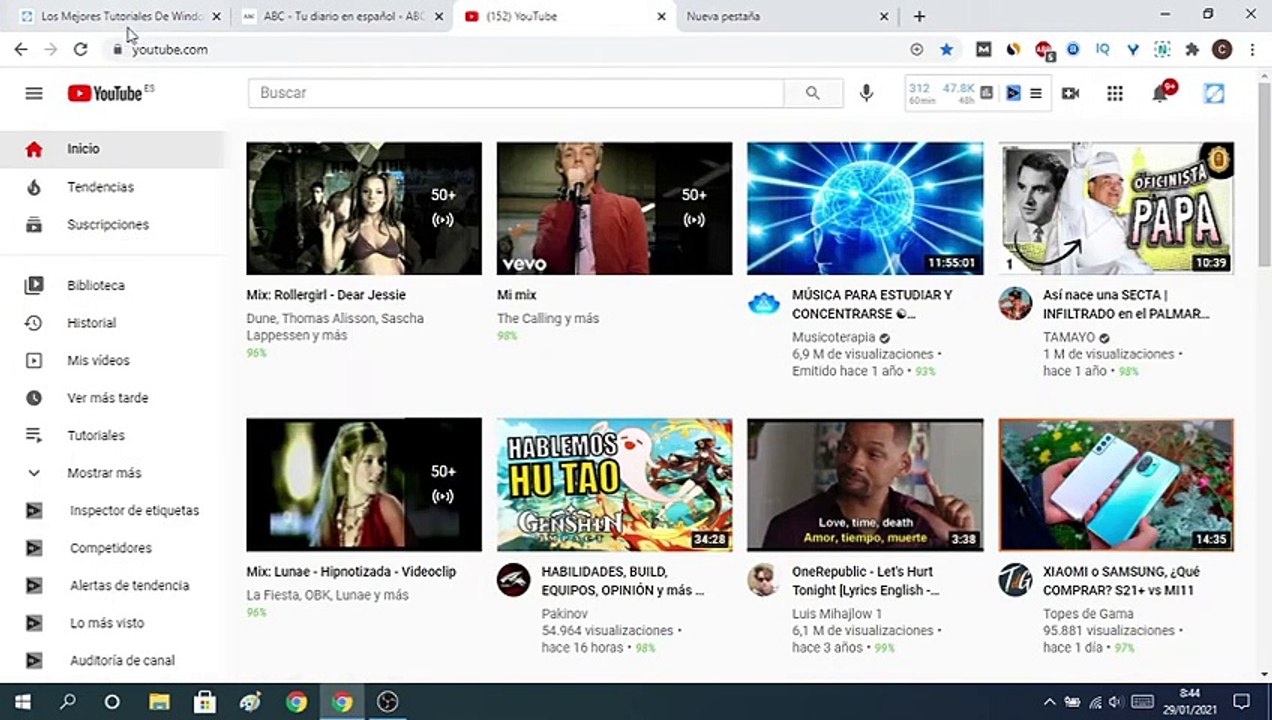Open Auditoría de canal
The width and height of the screenshot is (1272, 720).
[113, 660]
